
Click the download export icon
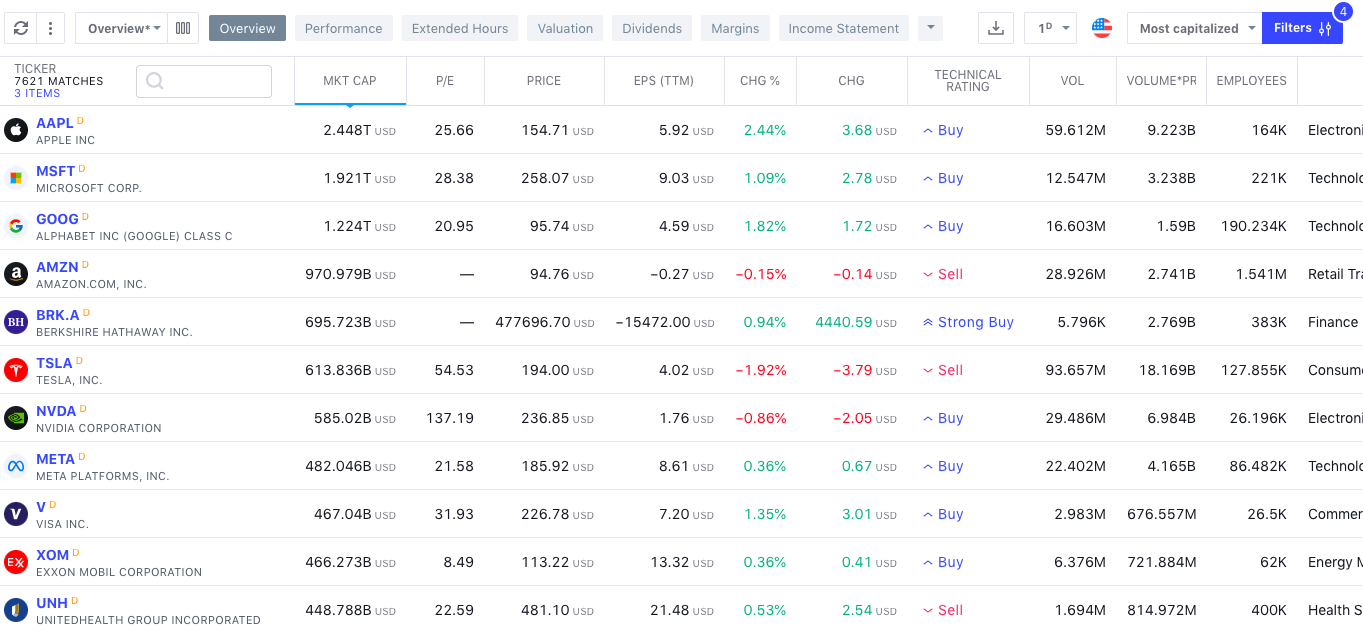(x=995, y=28)
